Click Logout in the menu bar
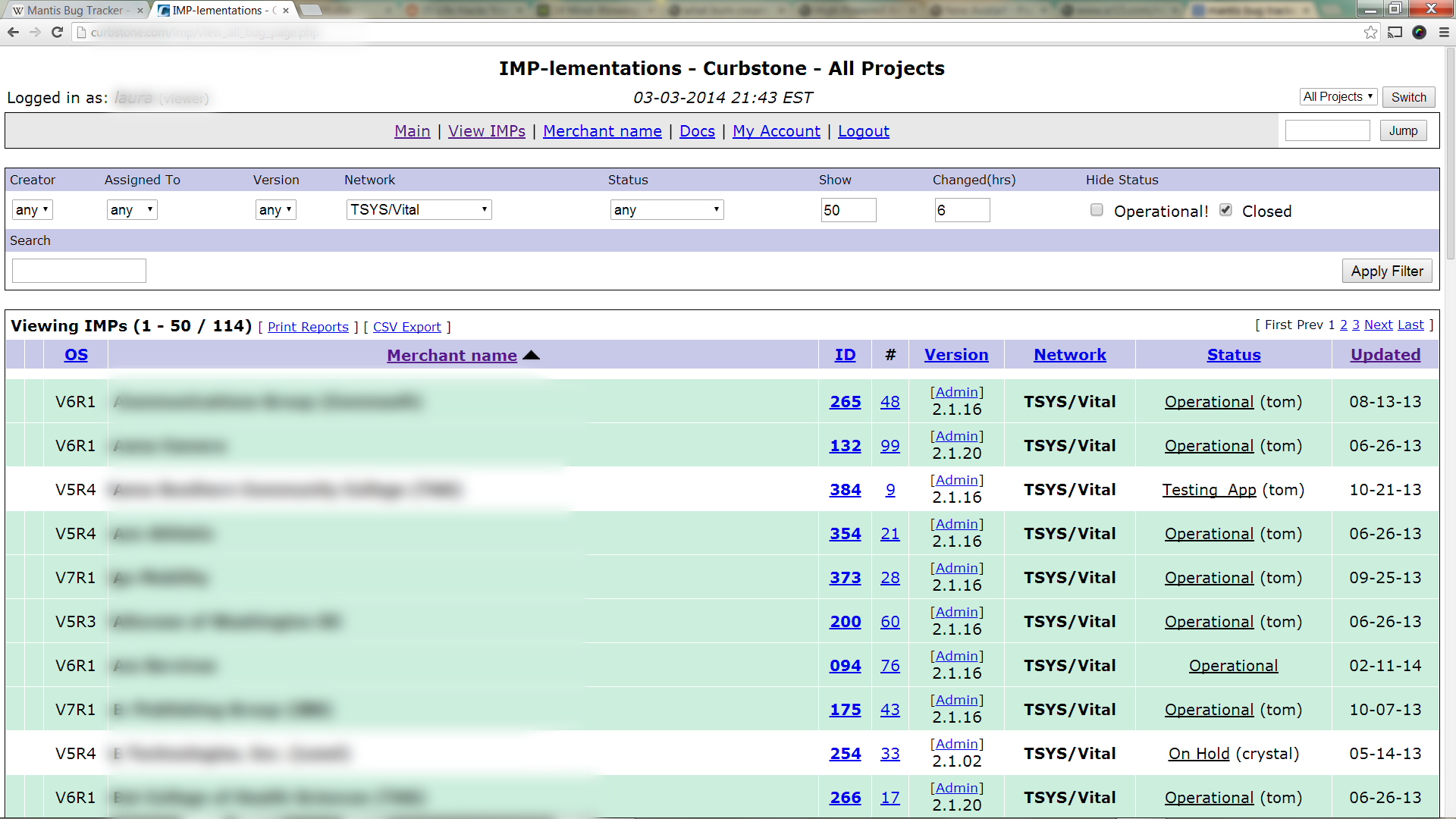The image size is (1456, 819). coord(864,131)
